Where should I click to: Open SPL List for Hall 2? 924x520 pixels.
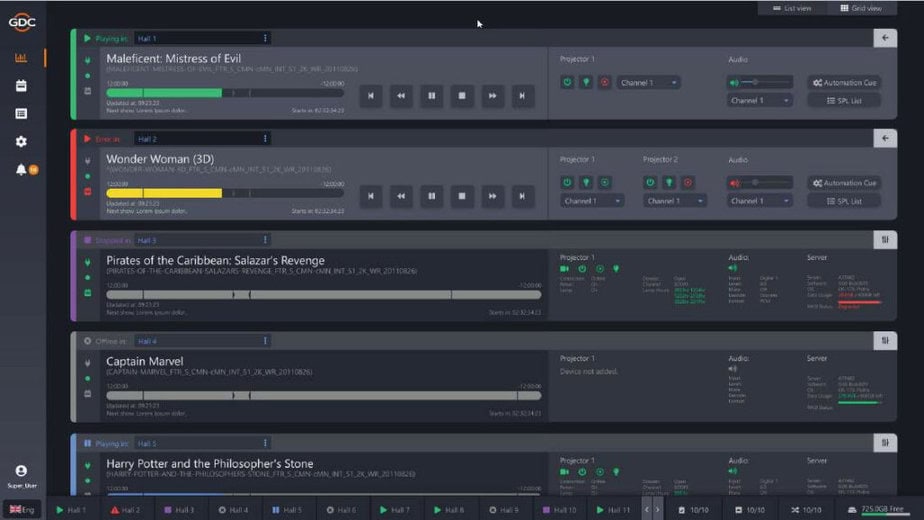pos(844,201)
